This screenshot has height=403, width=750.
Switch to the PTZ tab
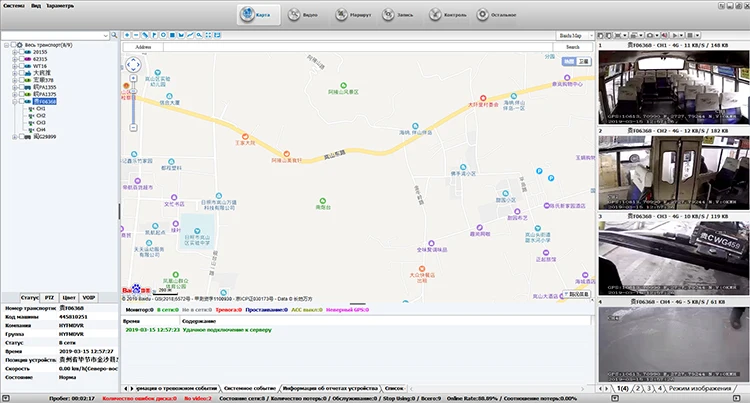point(49,297)
